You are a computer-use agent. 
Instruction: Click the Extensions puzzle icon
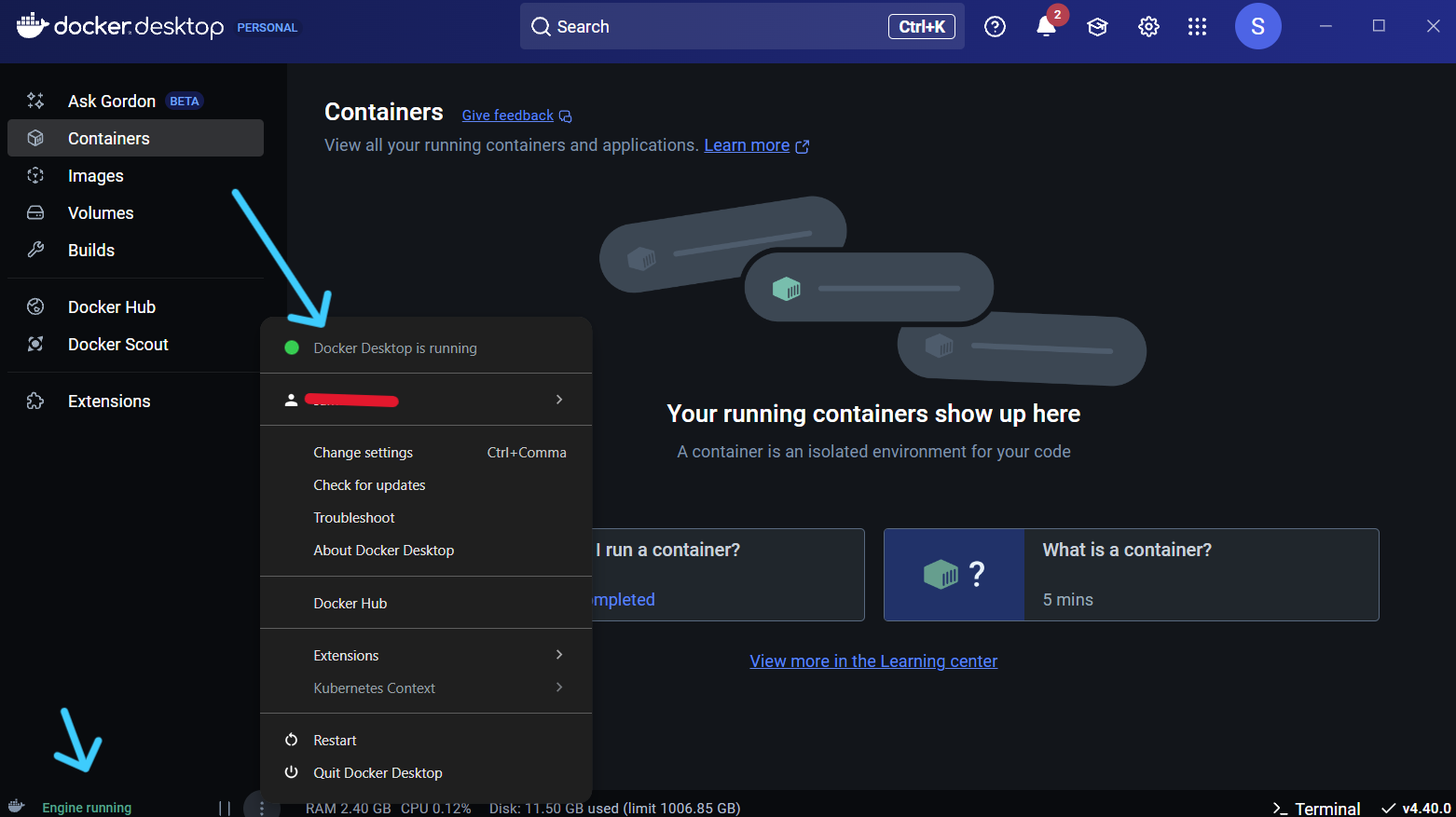click(35, 401)
